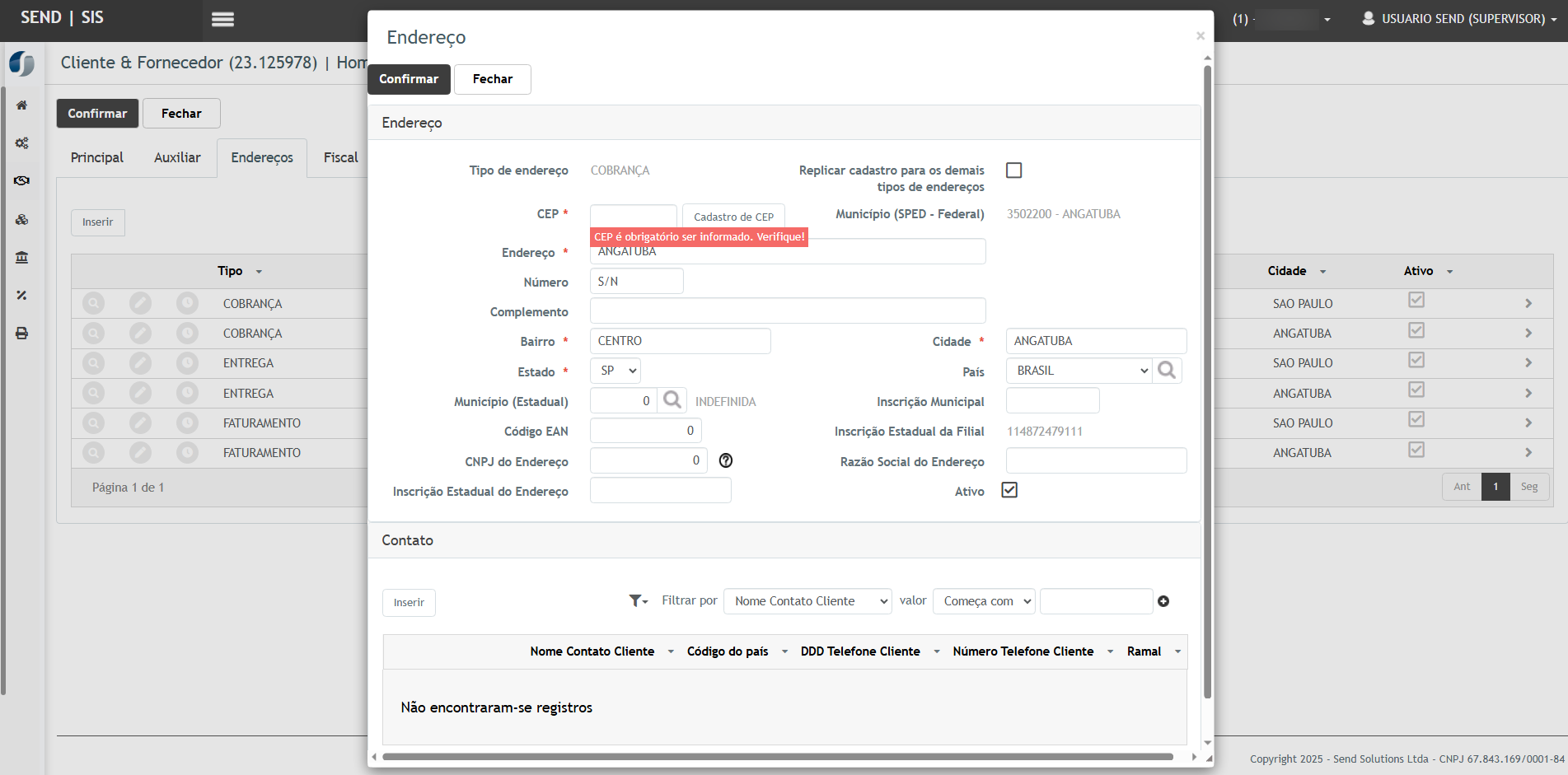Image resolution: width=1568 pixels, height=775 pixels.
Task: Toggle the Ativo checkbox in Endereço form
Action: [x=1009, y=490]
